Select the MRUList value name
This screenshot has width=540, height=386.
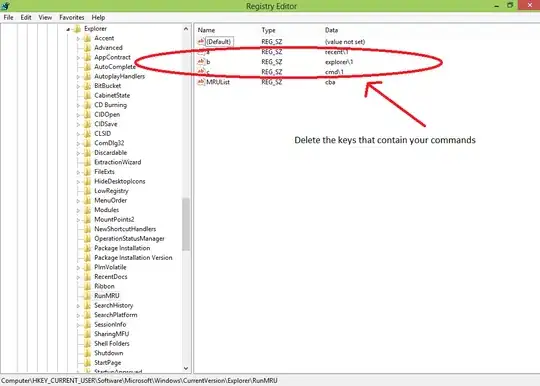pos(218,82)
